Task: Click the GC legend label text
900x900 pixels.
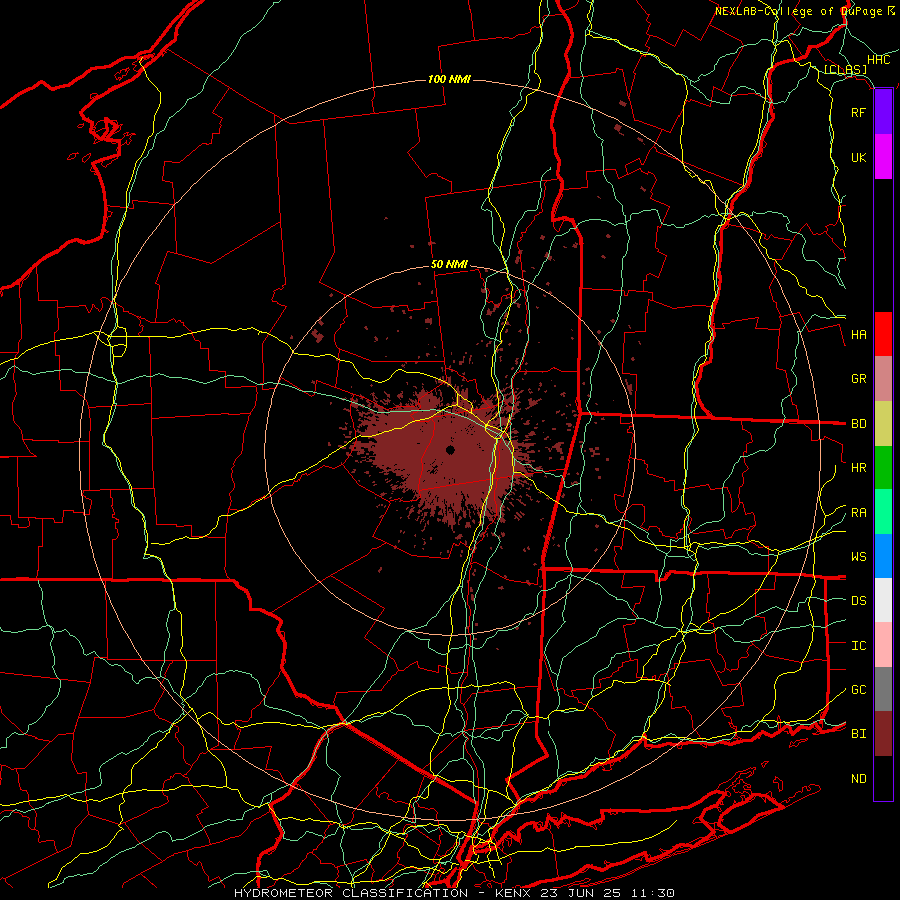Action: 858,690
